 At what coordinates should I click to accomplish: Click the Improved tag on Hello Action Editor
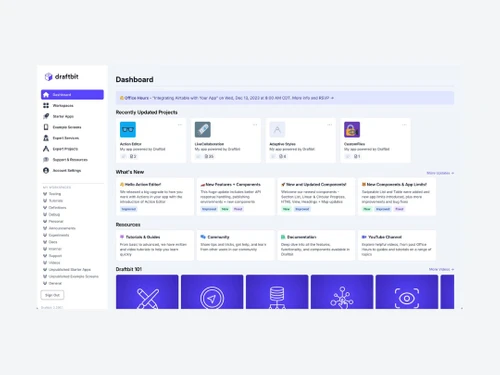129,209
